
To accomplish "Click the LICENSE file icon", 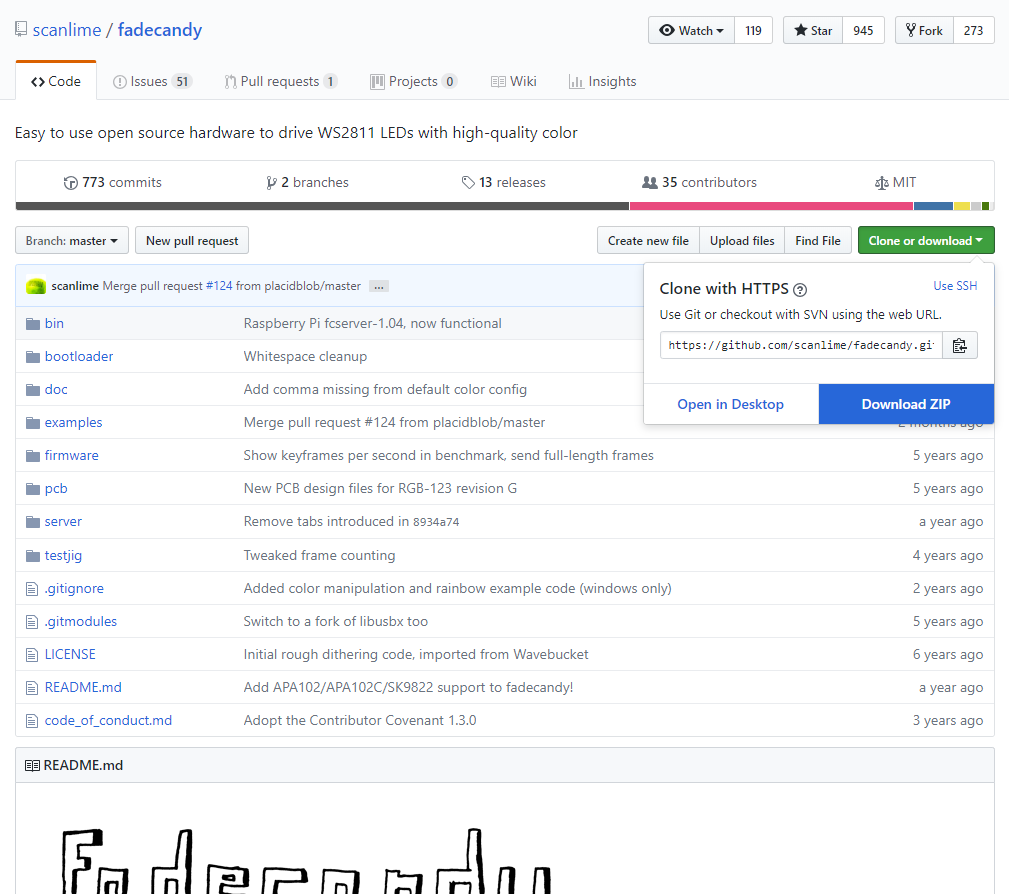I will click(32, 655).
